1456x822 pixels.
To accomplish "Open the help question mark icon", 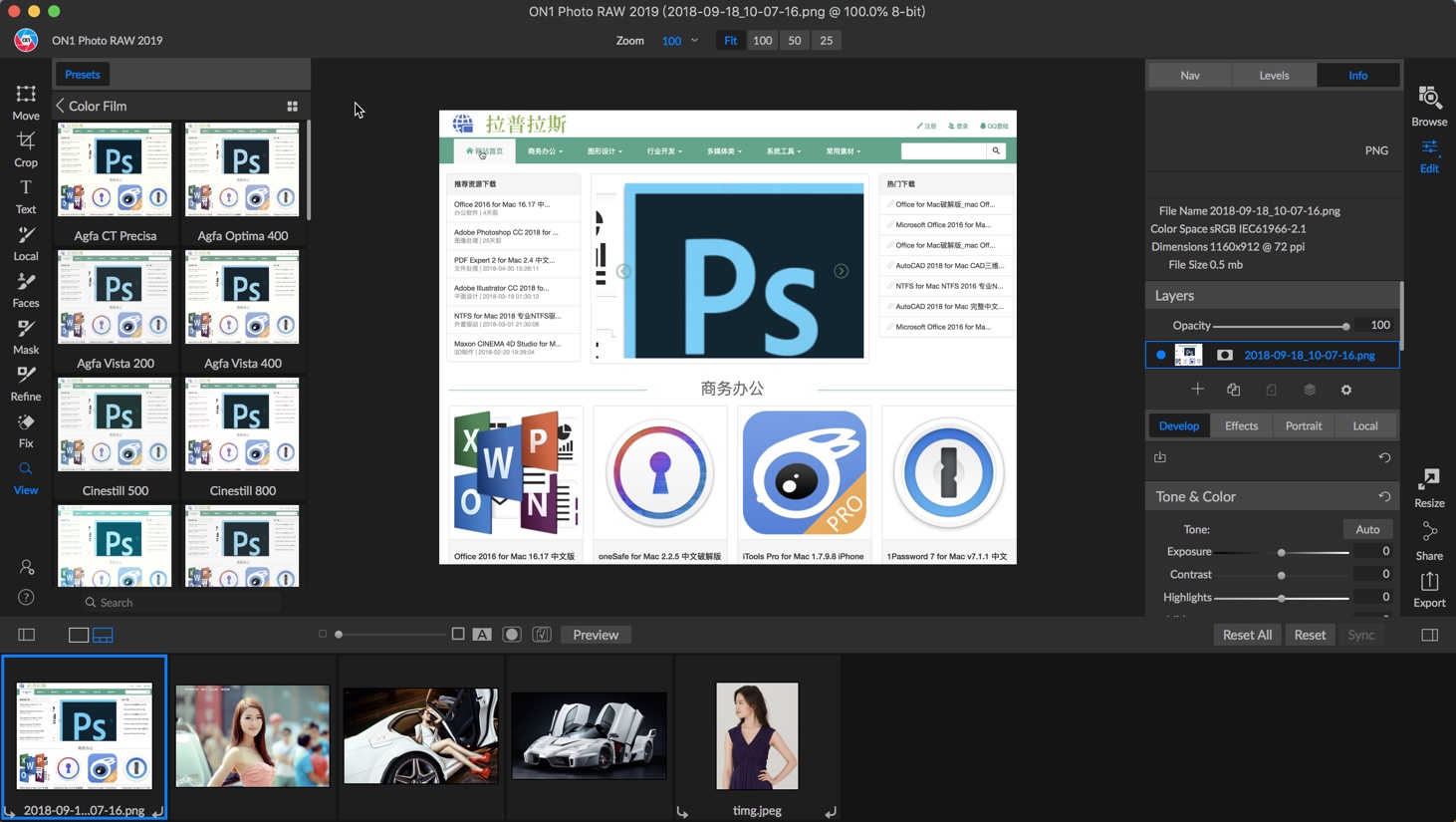I will 26,598.
